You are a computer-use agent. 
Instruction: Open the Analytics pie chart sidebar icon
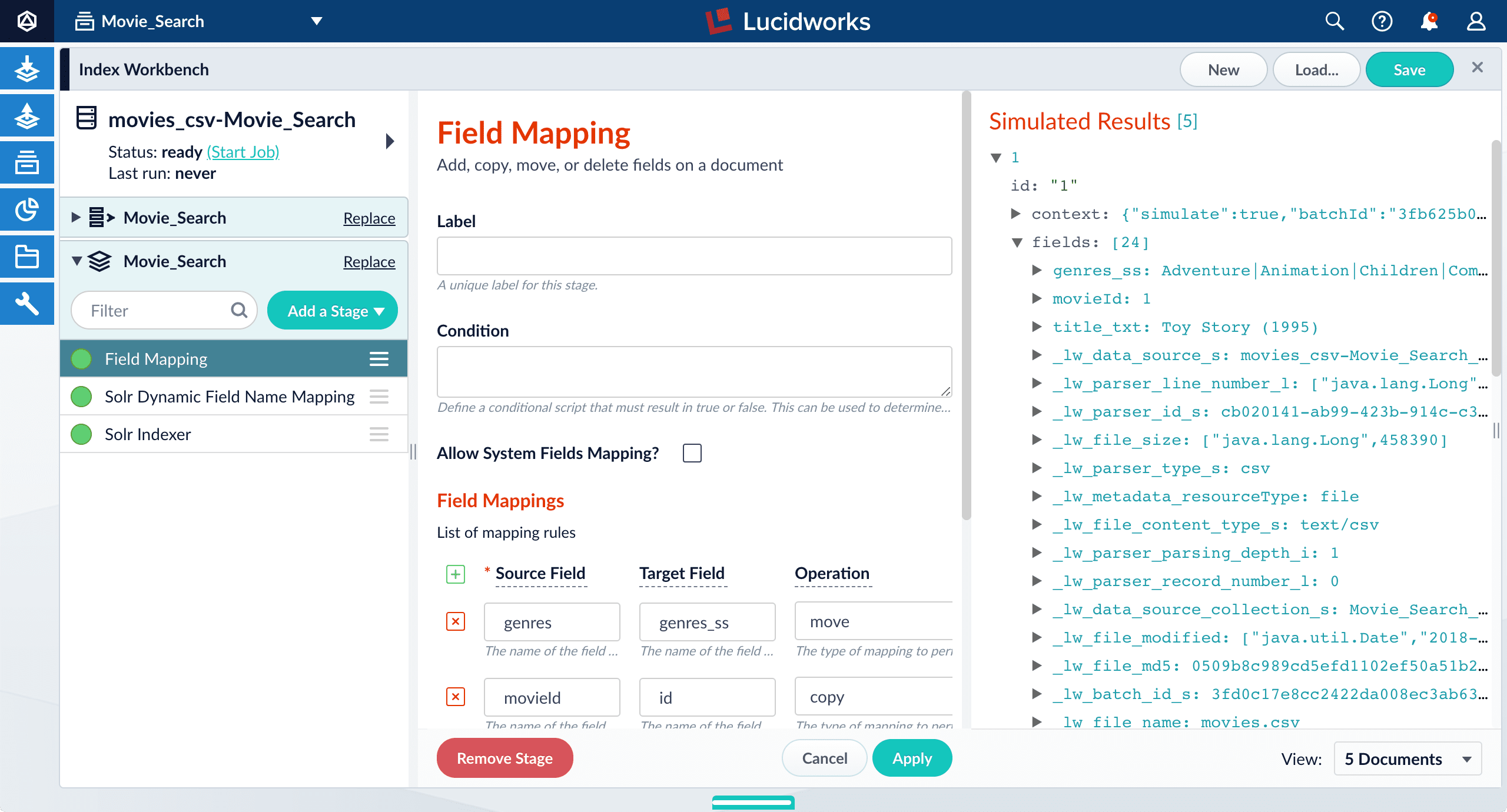[27, 209]
